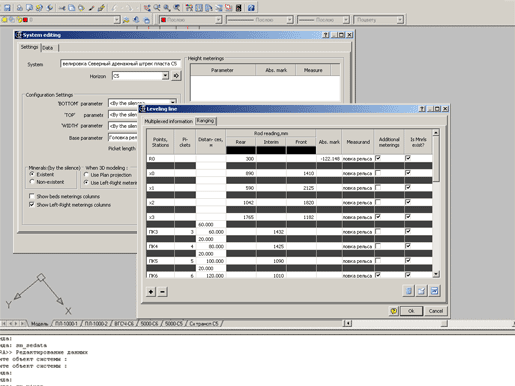The height and width of the screenshot is (386, 515).
Task: Choose the Use Plan projection option
Action: [86, 175]
